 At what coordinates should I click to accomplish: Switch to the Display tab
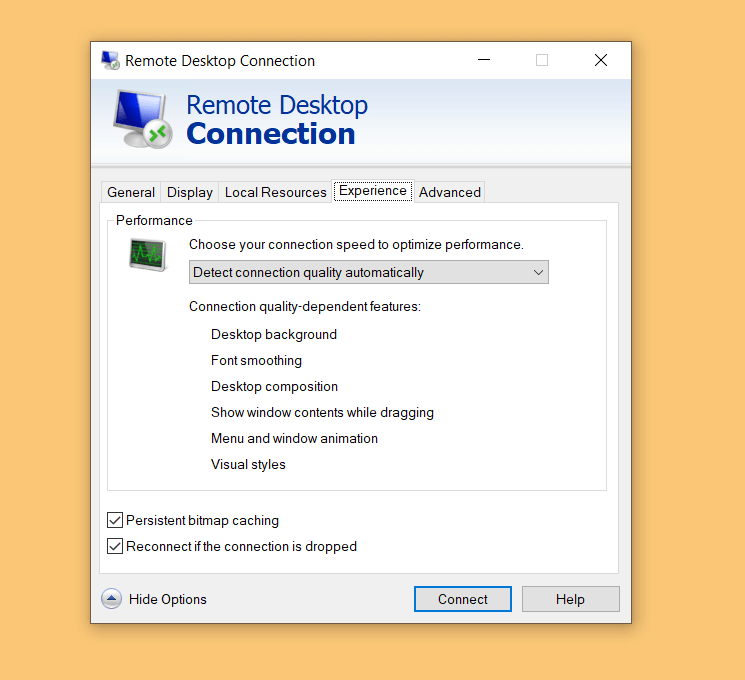pyautogui.click(x=190, y=192)
